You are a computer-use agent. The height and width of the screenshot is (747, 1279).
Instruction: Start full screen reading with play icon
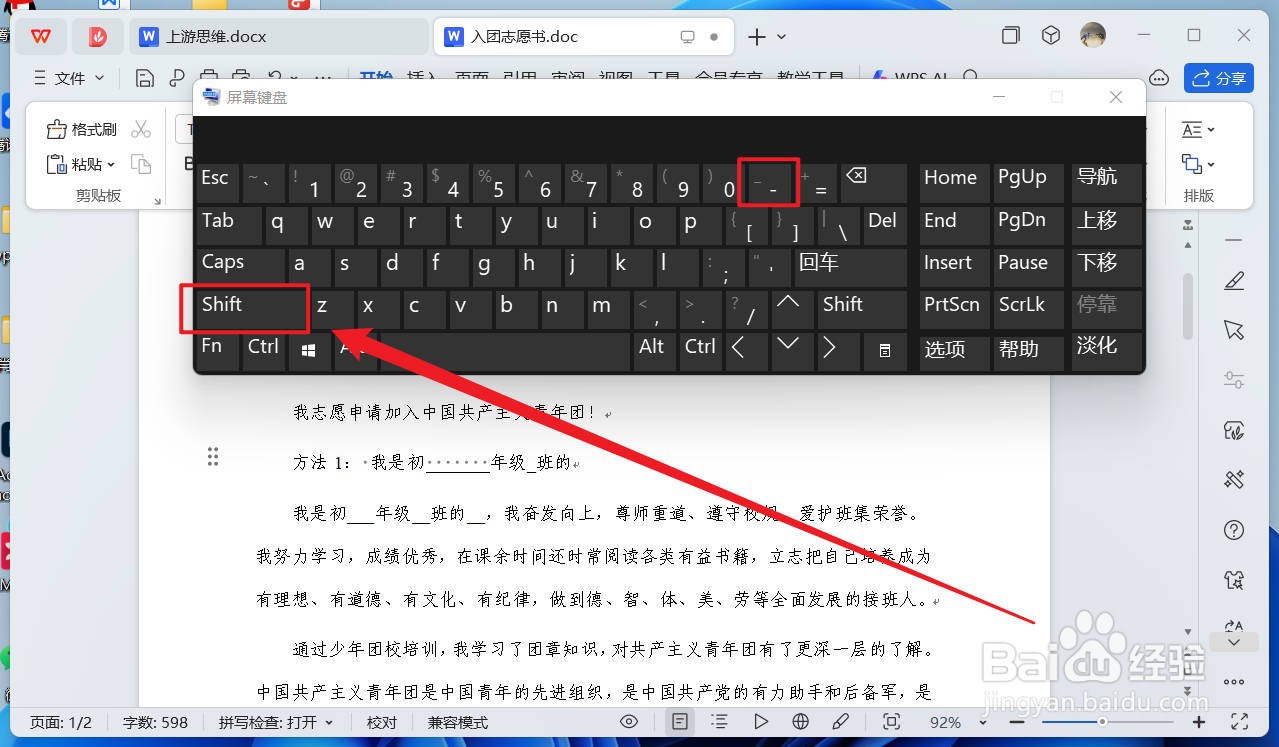[x=761, y=721]
